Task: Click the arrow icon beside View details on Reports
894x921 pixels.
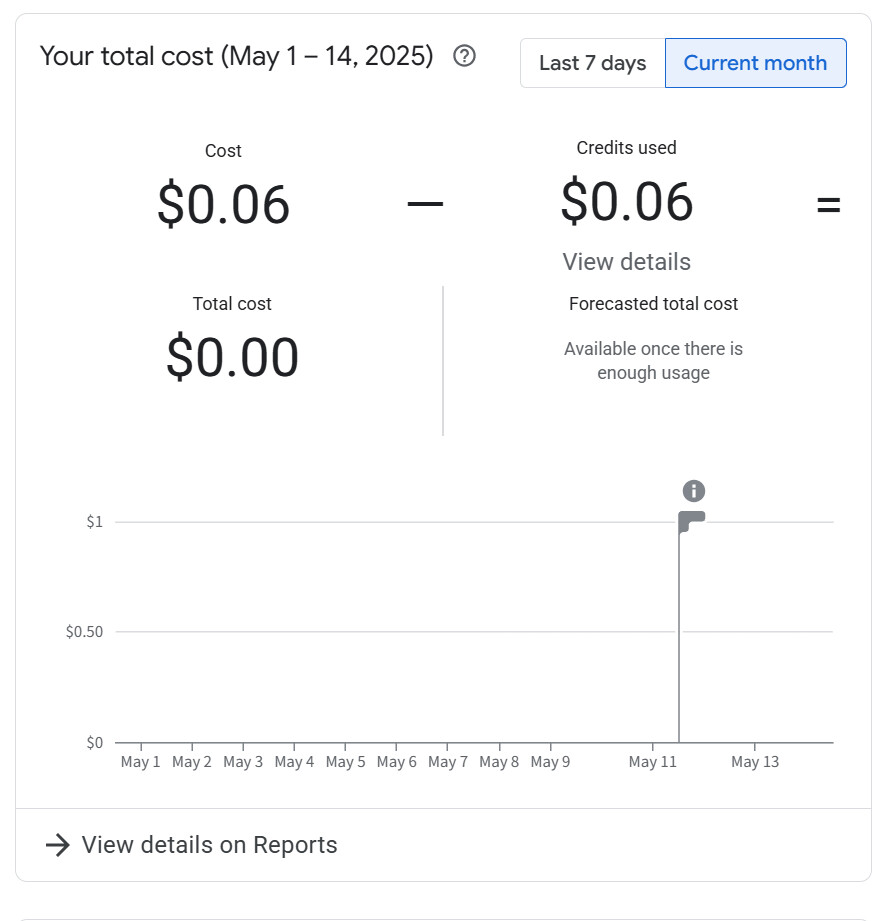Action: (58, 845)
